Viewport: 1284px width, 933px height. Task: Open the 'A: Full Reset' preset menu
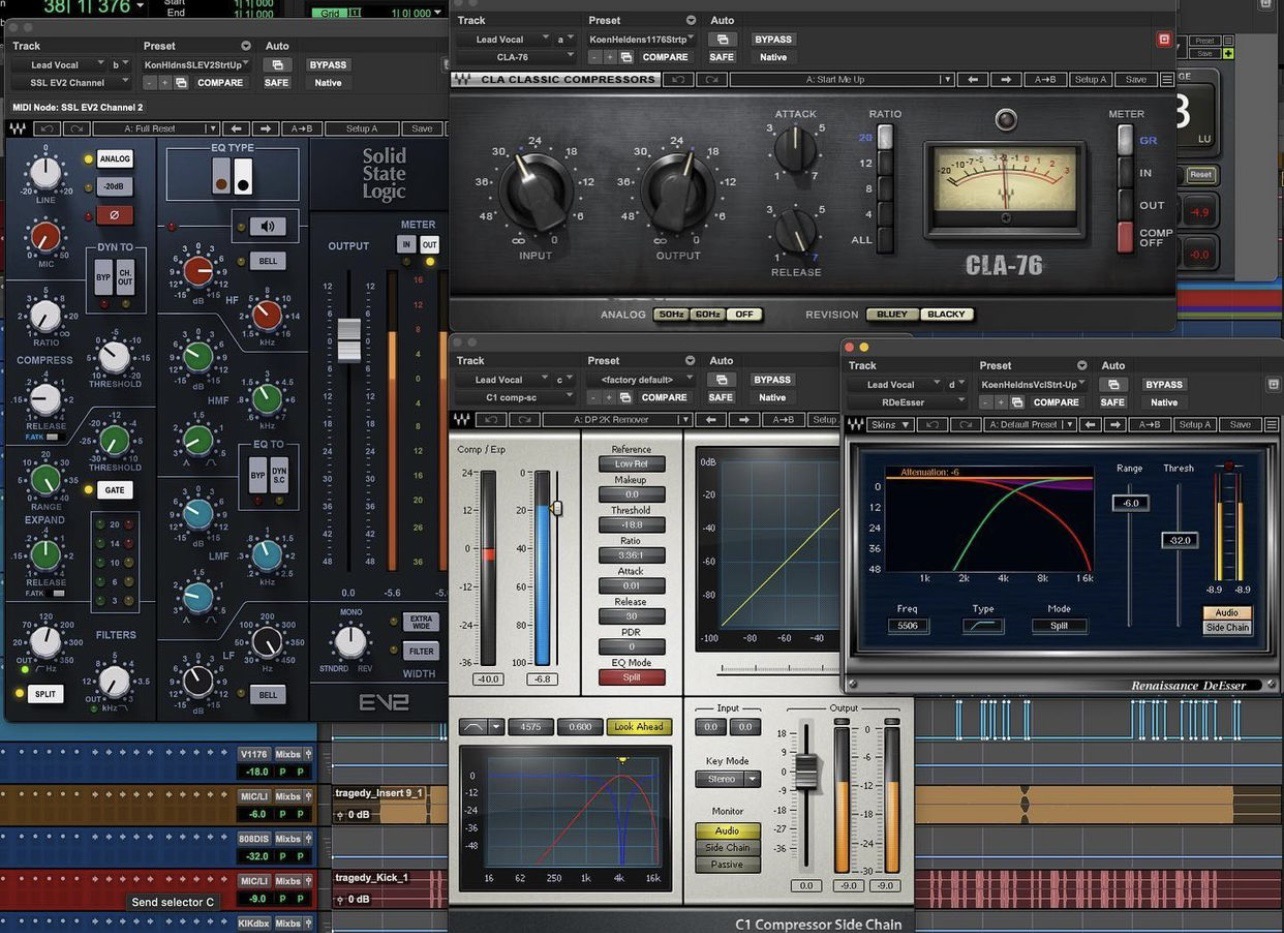tap(155, 128)
